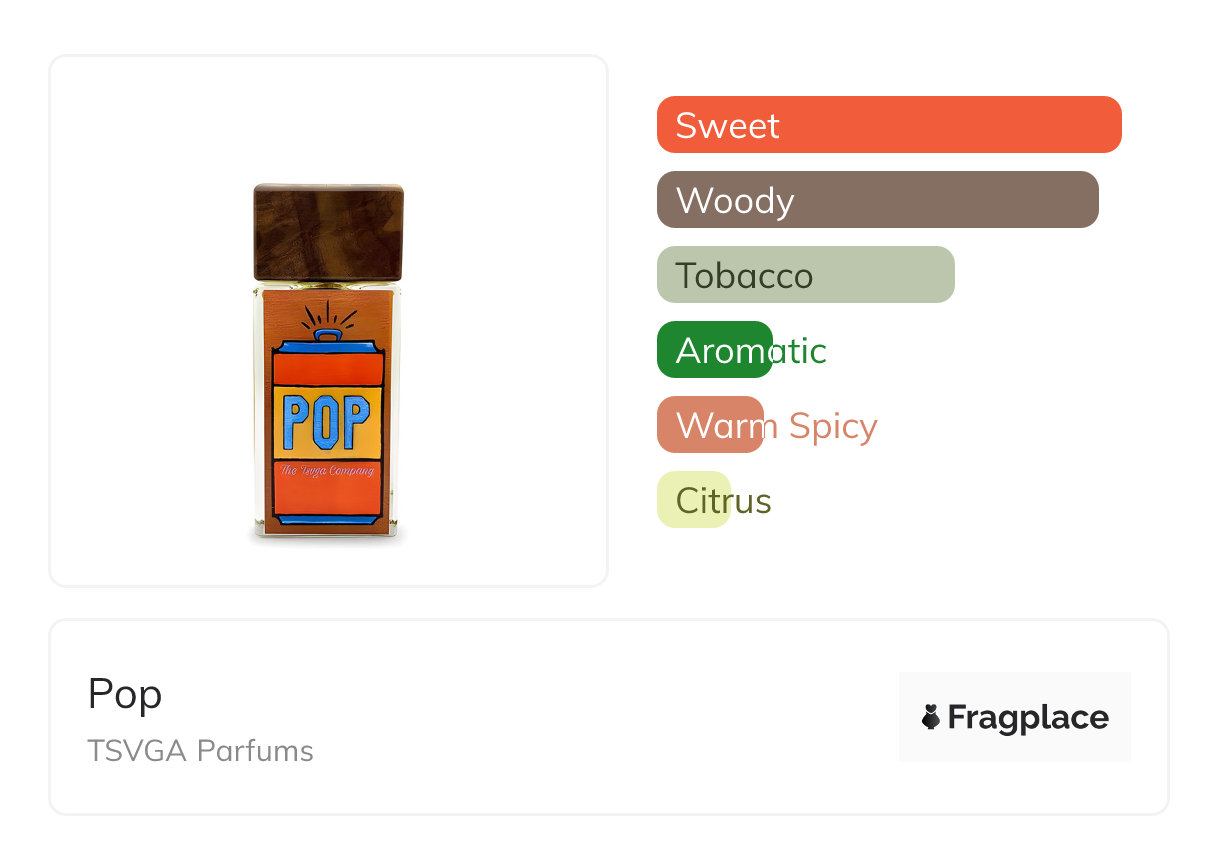Click the light rays above the can drawing

tap(328, 317)
